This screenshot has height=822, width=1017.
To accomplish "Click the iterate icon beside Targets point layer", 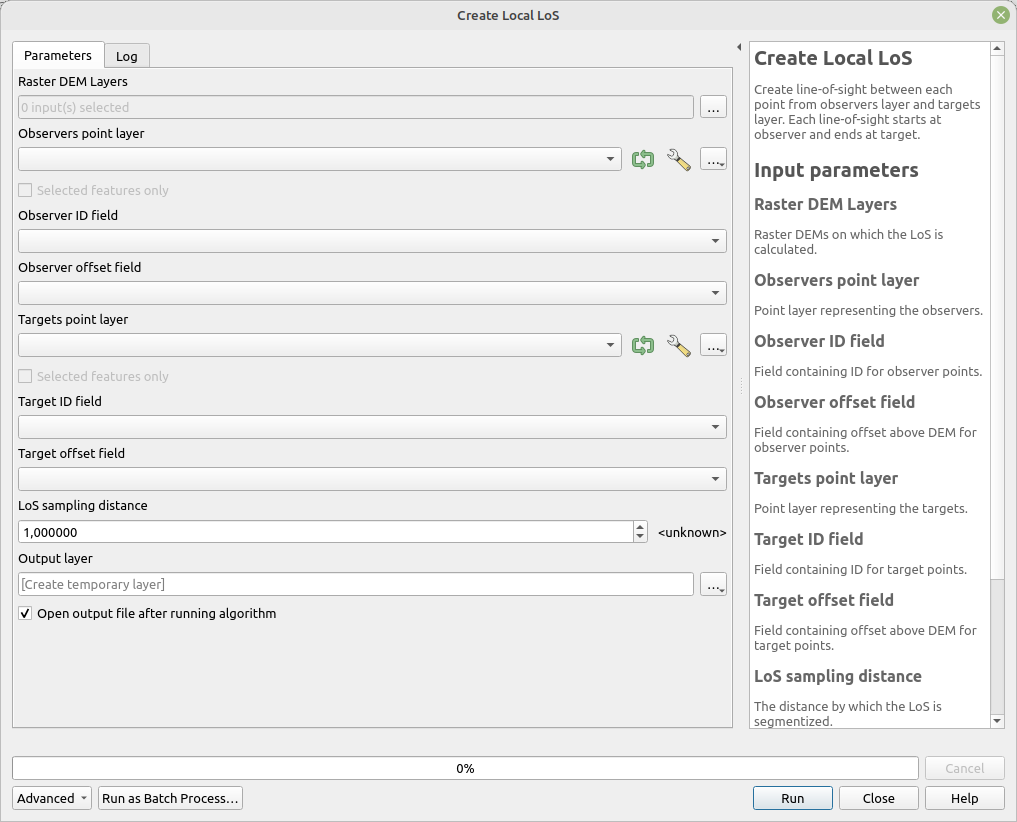I will (x=643, y=345).
